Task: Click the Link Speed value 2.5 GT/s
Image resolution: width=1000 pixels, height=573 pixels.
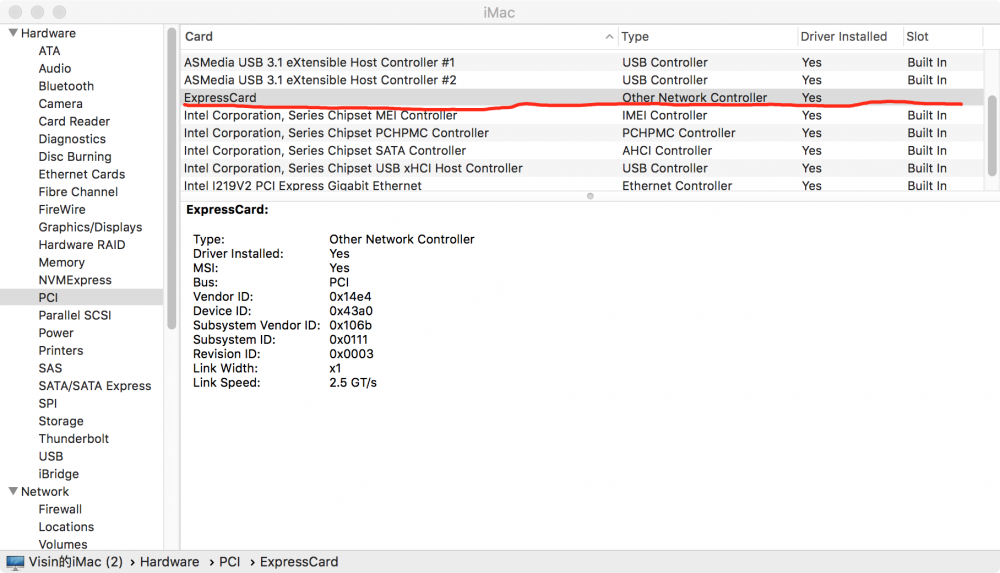Action: [353, 383]
